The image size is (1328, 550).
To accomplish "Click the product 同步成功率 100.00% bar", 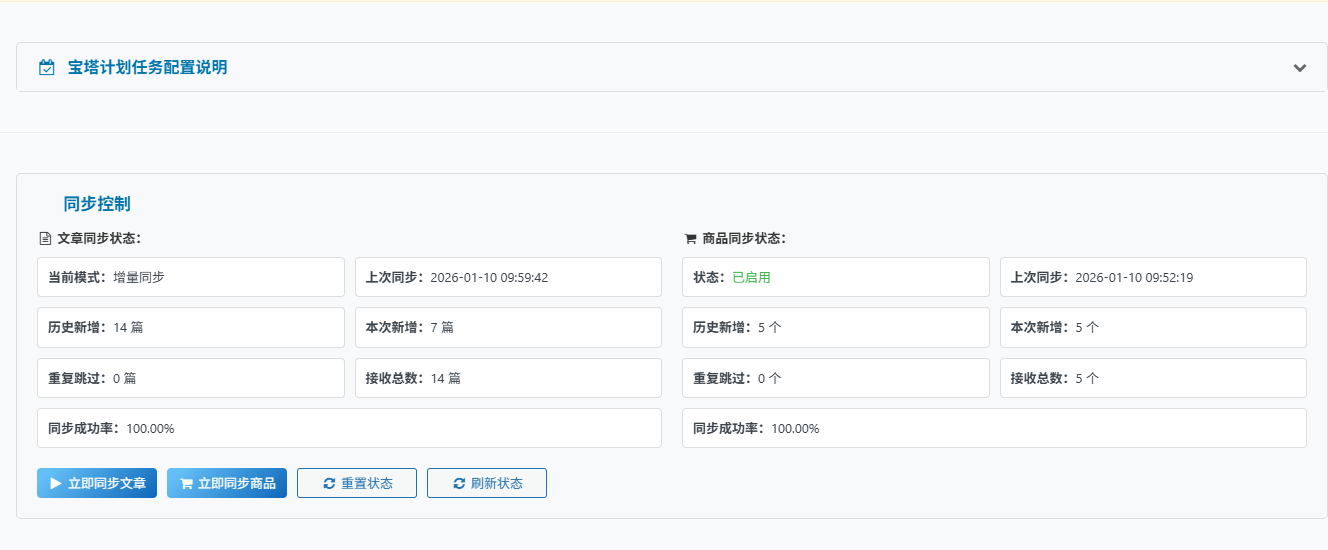I will point(994,428).
